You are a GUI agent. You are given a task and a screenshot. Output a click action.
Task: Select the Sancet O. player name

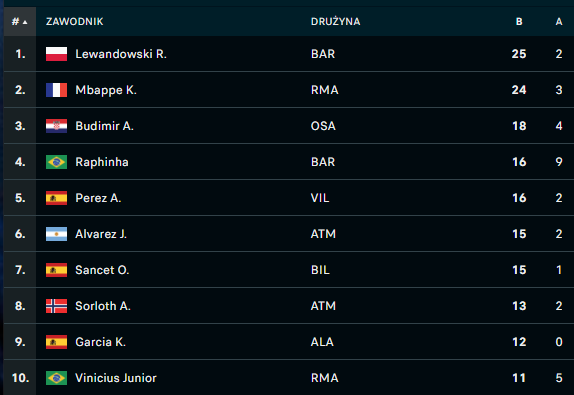[x=102, y=270]
